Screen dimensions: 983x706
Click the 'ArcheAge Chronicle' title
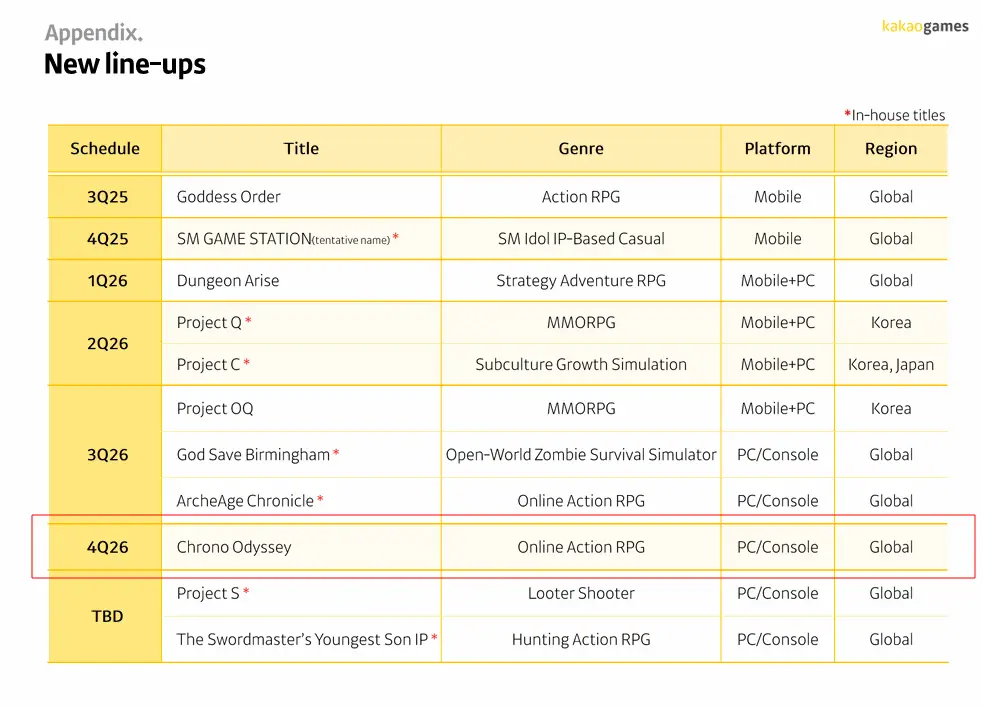[x=245, y=501]
